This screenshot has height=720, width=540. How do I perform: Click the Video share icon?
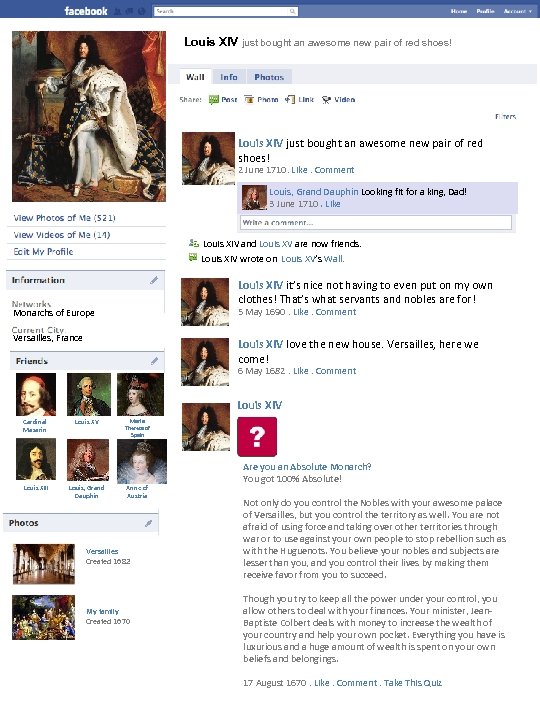coord(326,100)
